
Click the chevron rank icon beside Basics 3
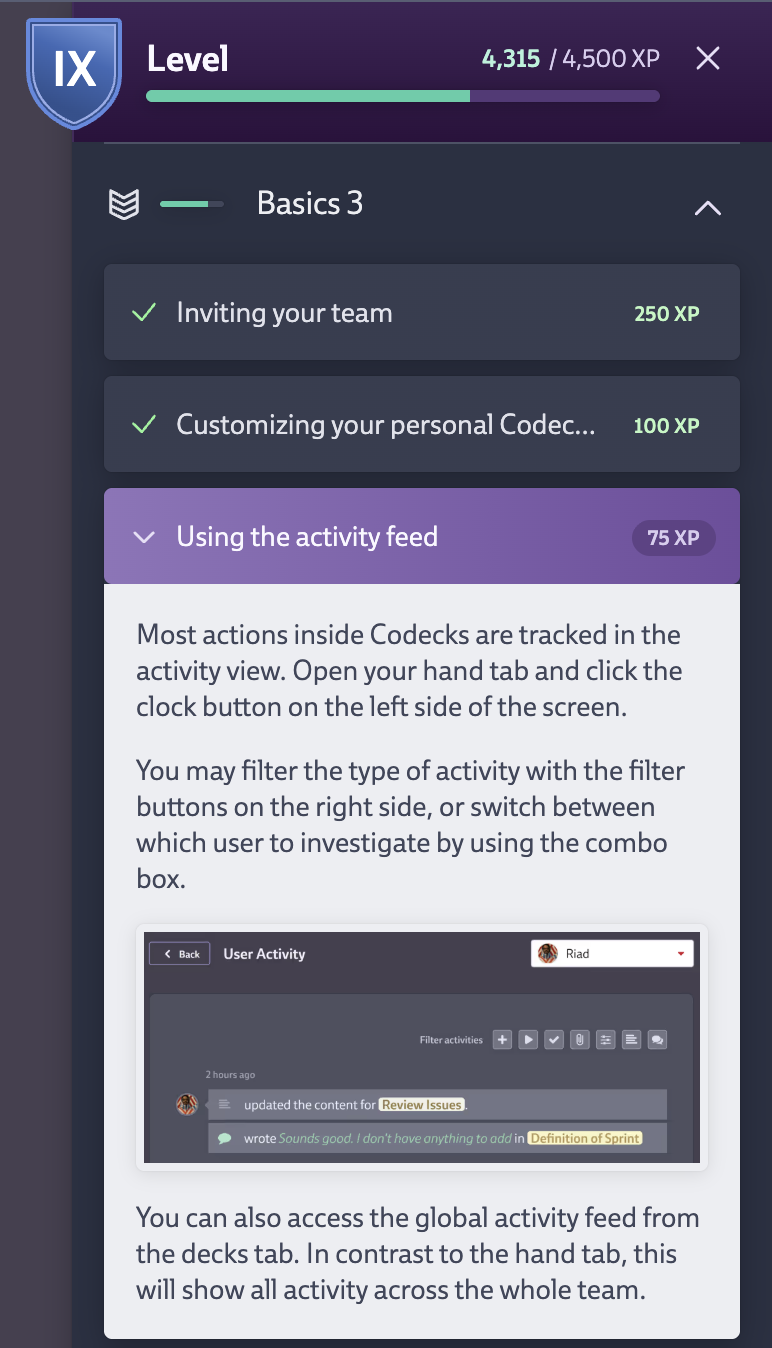click(x=122, y=203)
